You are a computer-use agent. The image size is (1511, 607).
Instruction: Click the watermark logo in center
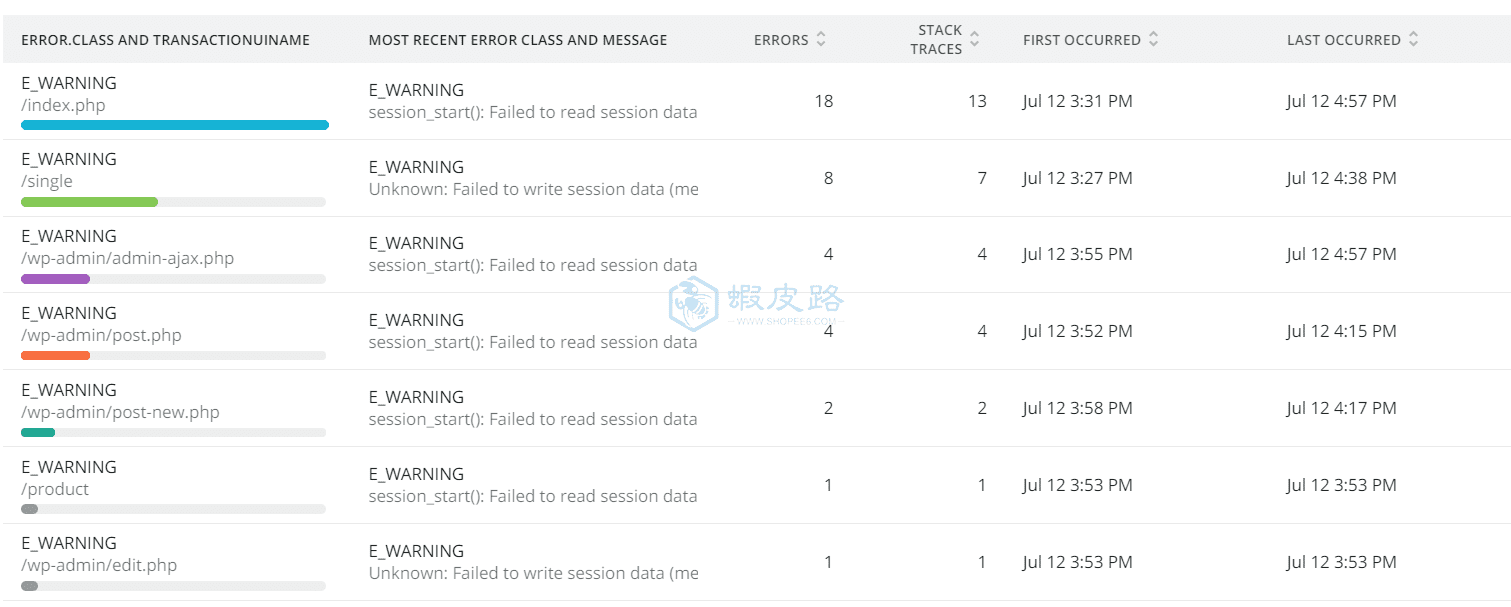tap(693, 304)
